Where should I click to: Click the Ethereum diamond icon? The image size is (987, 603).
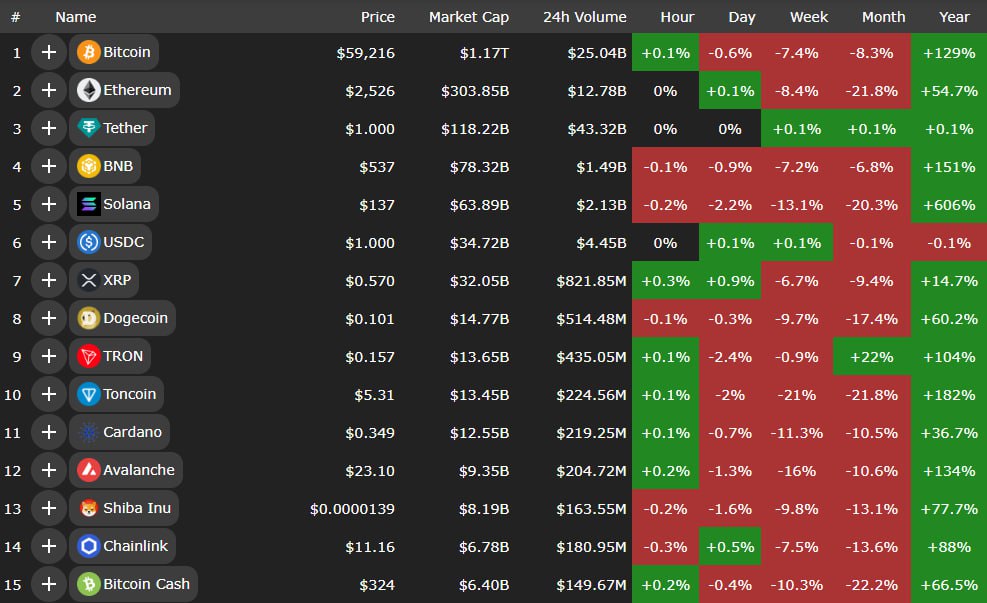pos(89,90)
